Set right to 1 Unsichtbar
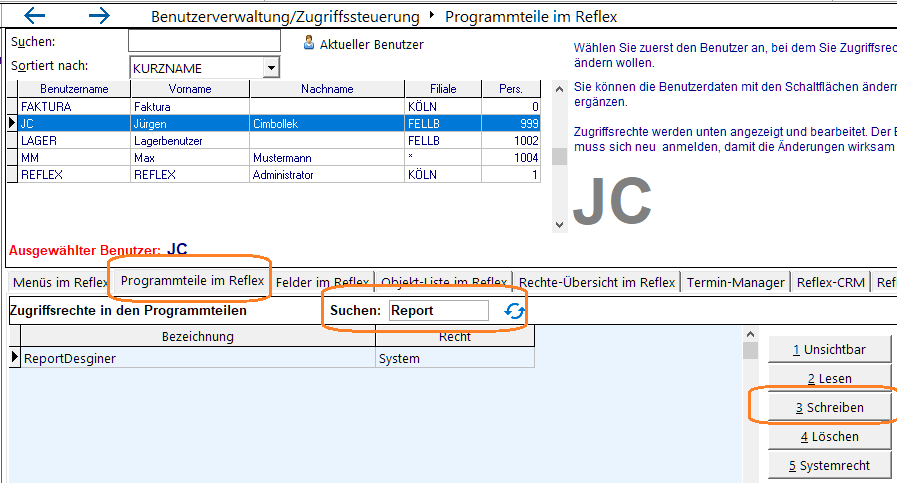This screenshot has width=897, height=483. click(x=829, y=350)
